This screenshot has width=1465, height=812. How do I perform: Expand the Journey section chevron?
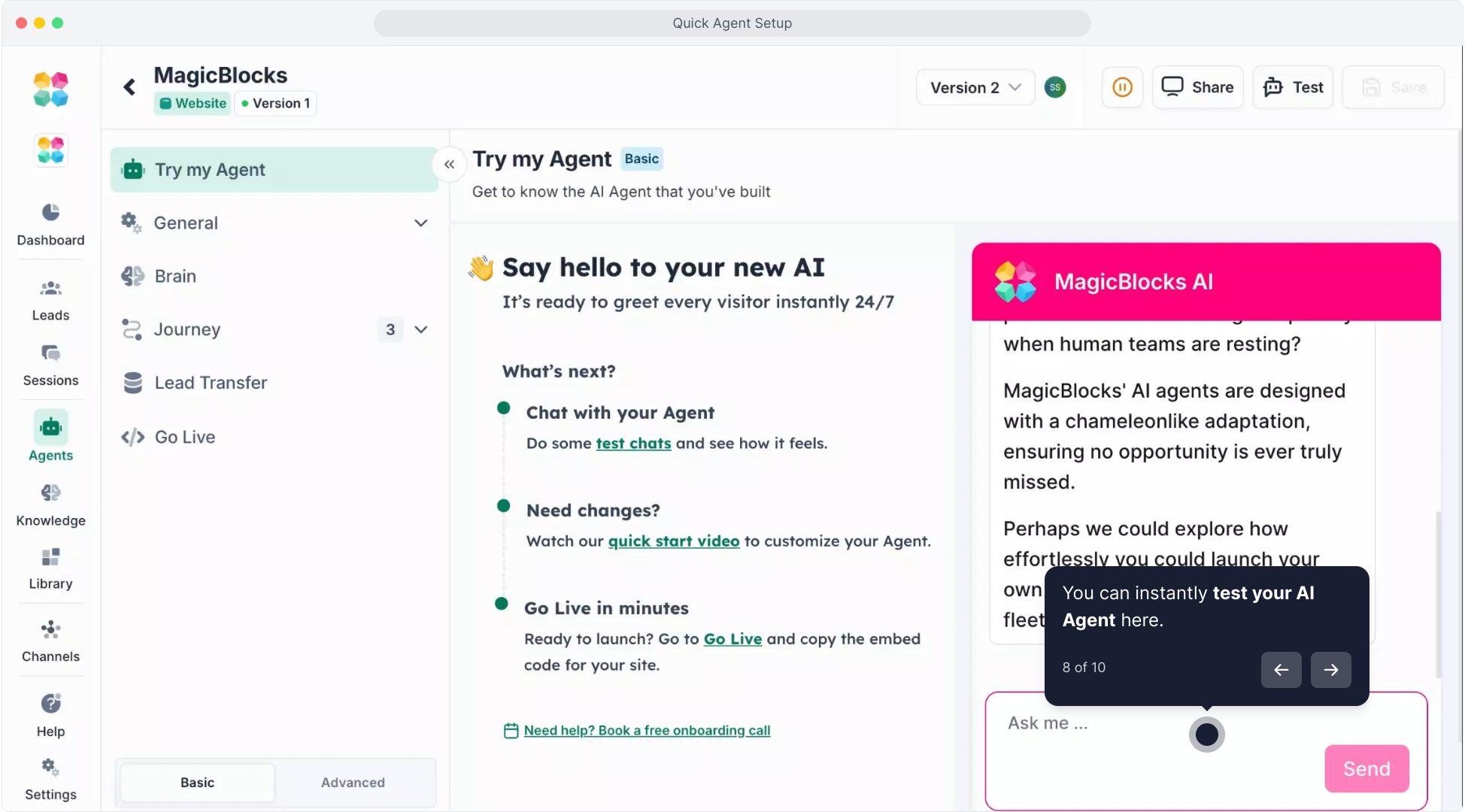pyautogui.click(x=421, y=329)
